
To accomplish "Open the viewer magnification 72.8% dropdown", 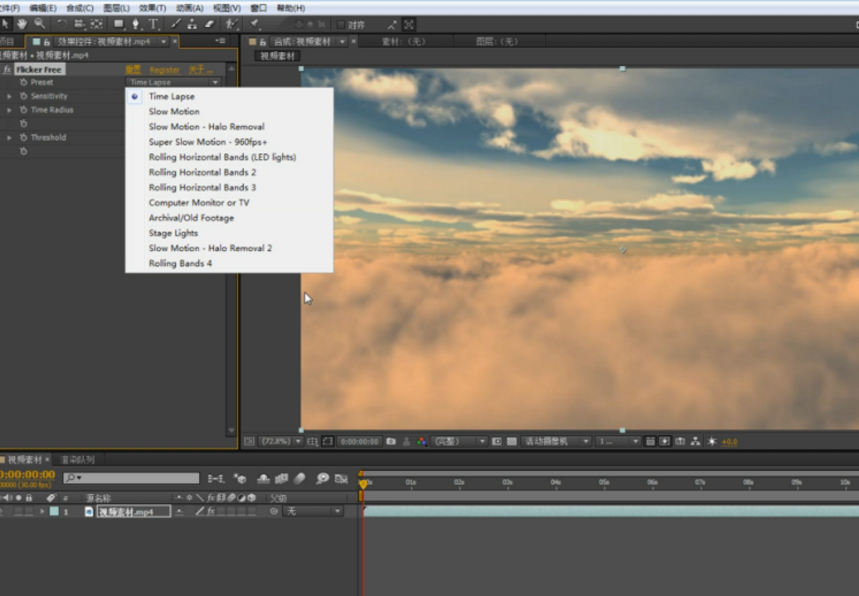I will pyautogui.click(x=280, y=441).
